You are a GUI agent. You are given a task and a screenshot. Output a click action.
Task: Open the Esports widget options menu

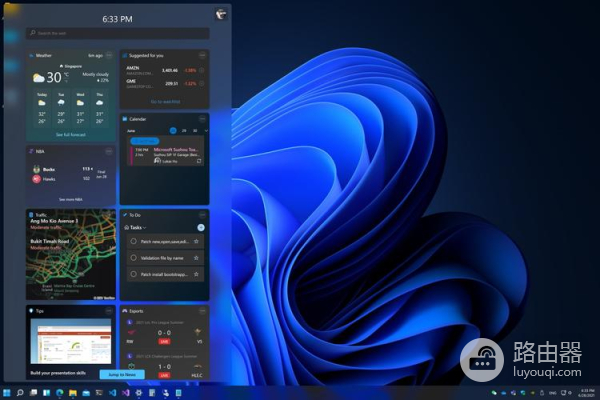(202, 310)
